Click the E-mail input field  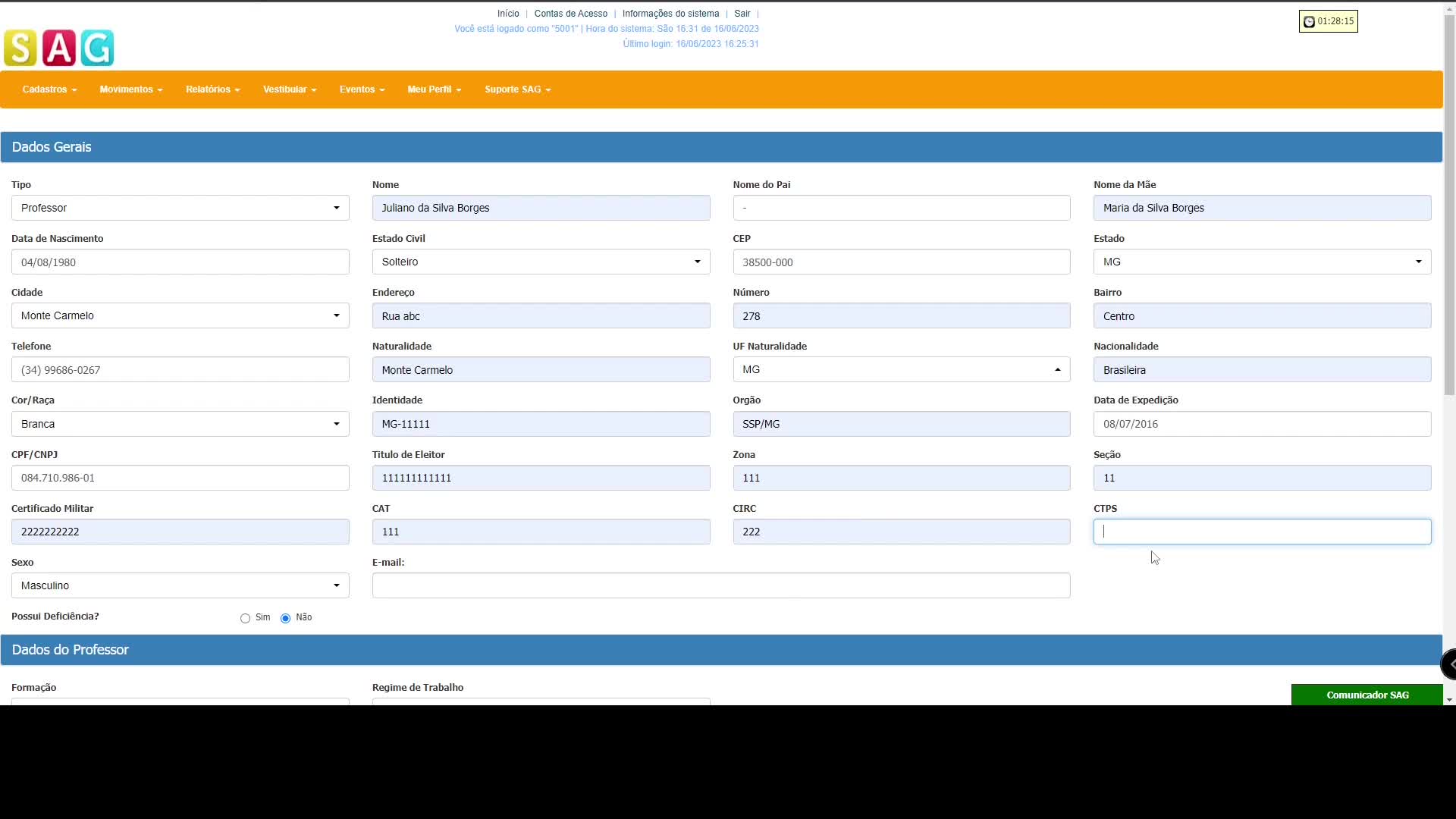click(x=721, y=585)
